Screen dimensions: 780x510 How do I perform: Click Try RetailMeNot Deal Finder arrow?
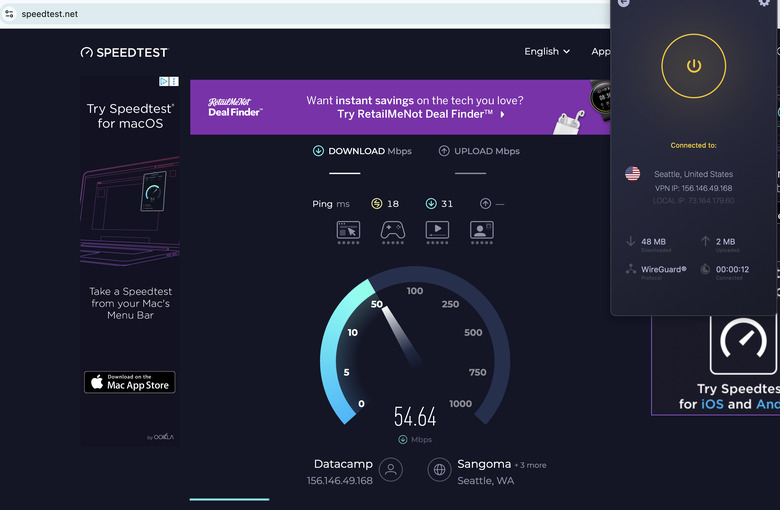coord(502,114)
